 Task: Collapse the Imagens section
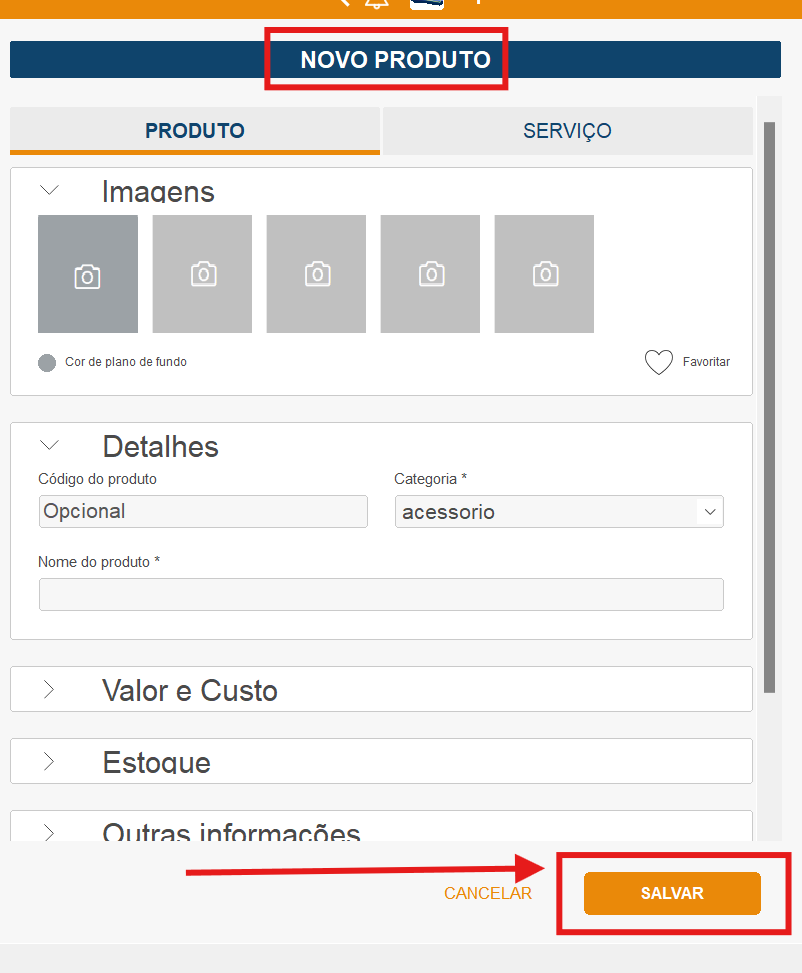[49, 190]
